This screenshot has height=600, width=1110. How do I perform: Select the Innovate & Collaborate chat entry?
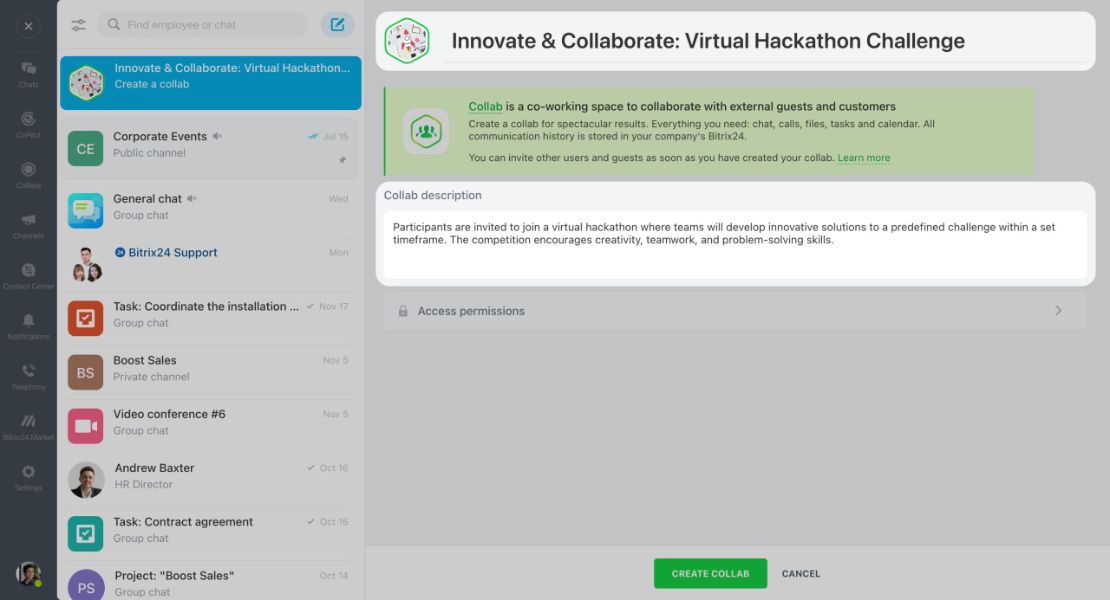point(210,83)
